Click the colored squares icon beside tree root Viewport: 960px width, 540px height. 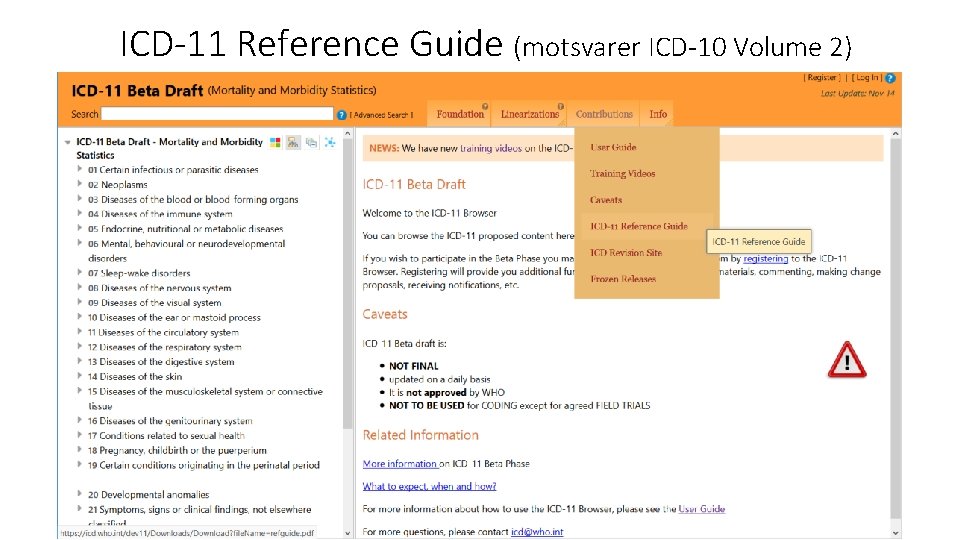[x=276, y=143]
